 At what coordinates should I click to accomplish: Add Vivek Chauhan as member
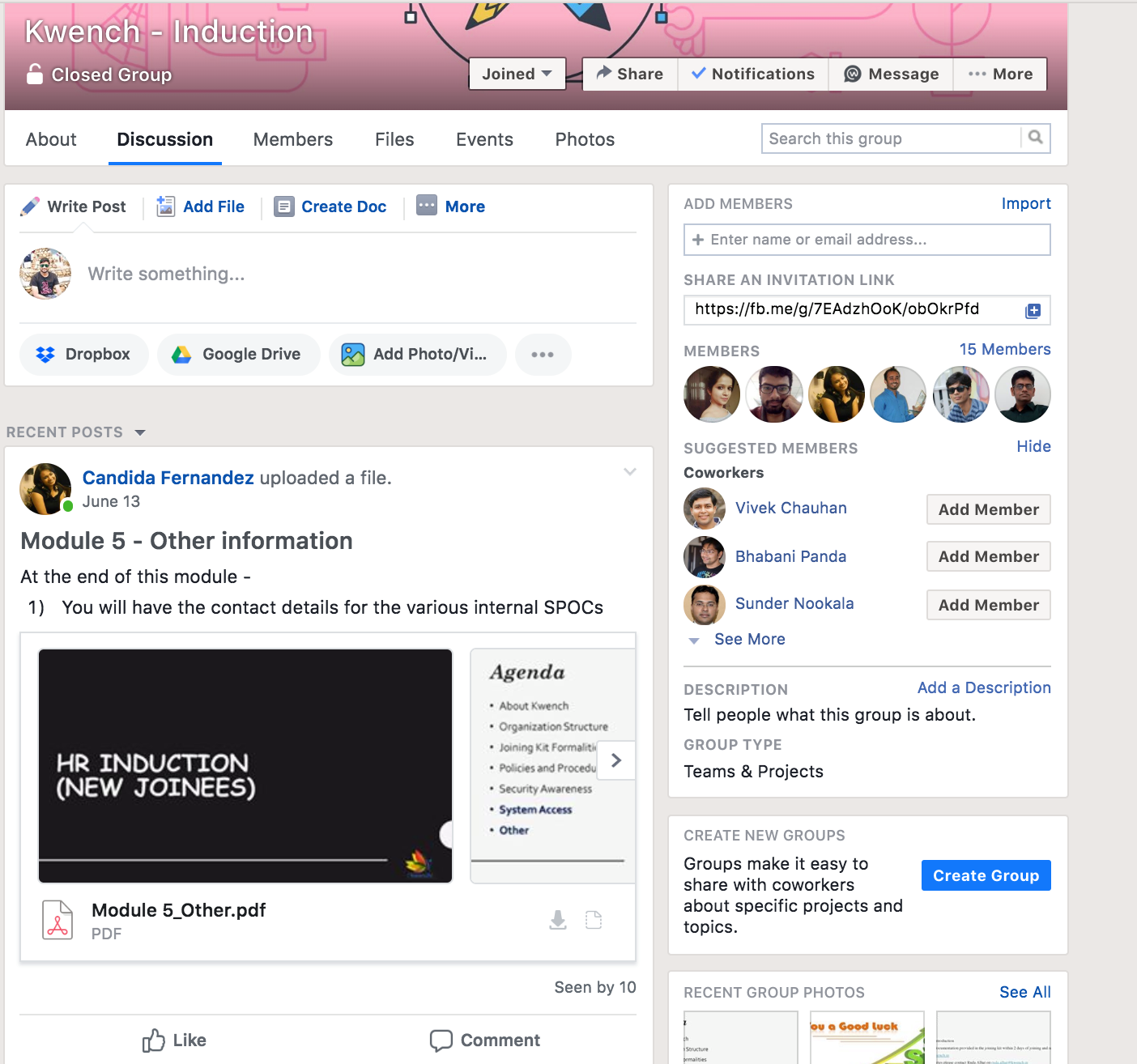pyautogui.click(x=989, y=509)
